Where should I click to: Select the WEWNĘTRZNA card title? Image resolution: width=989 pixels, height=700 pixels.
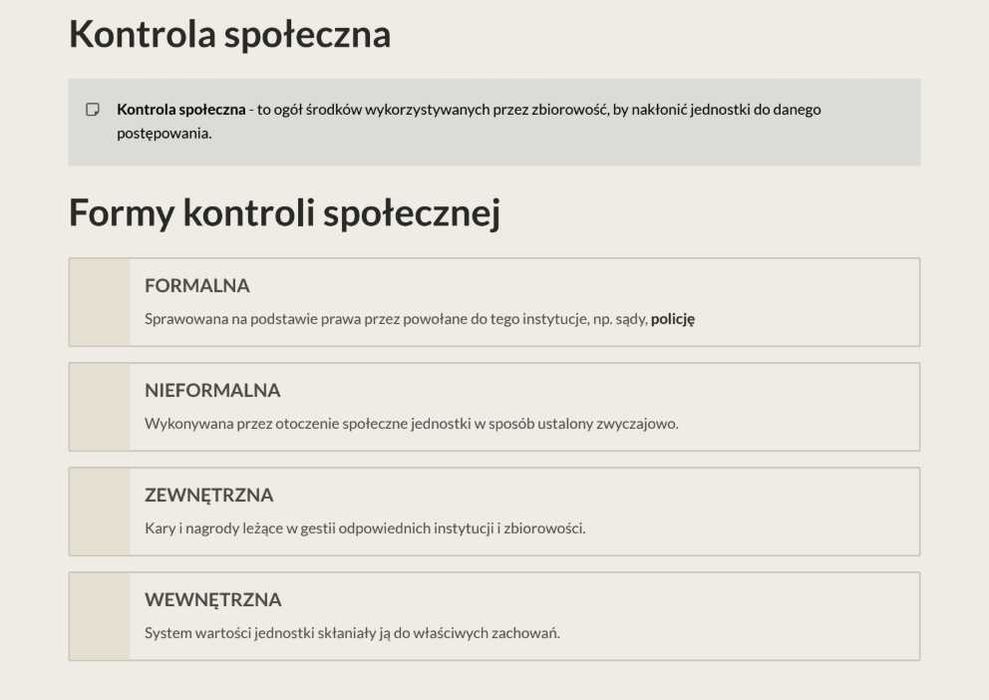(213, 600)
